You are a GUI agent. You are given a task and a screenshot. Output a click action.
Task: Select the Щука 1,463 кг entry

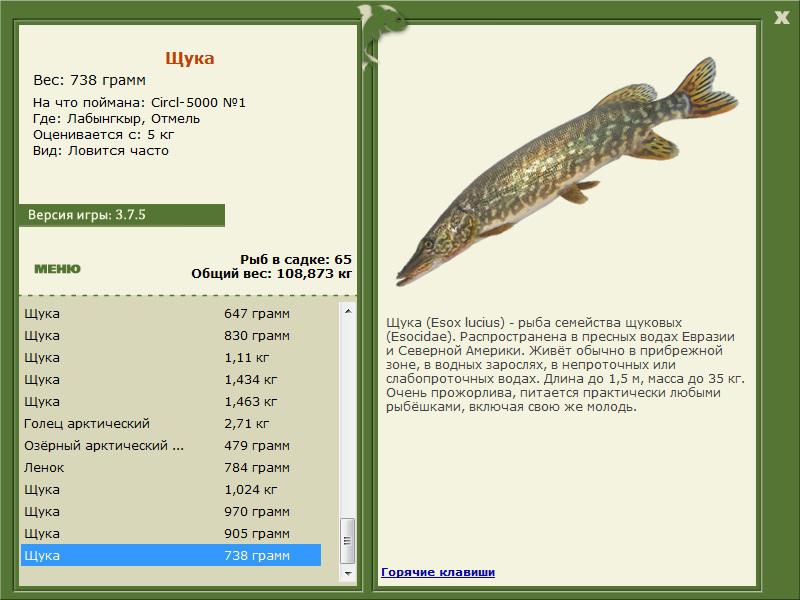(171, 401)
